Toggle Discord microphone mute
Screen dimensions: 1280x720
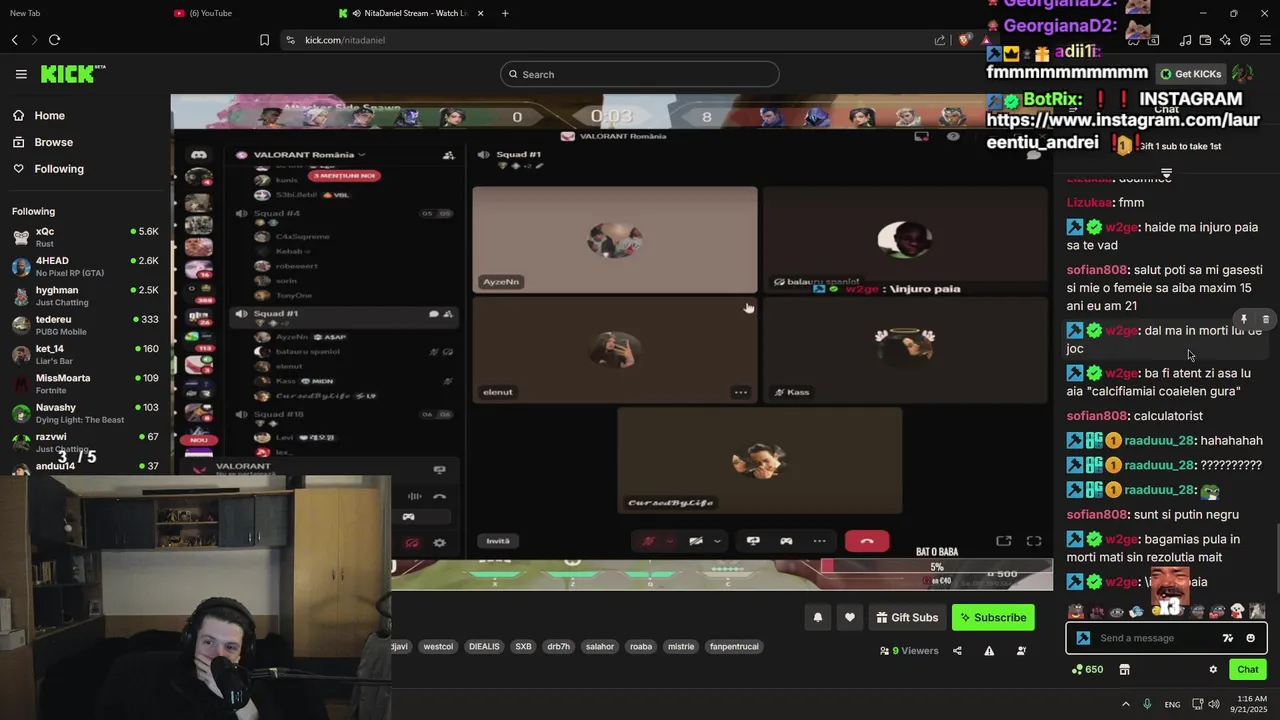[x=648, y=541]
